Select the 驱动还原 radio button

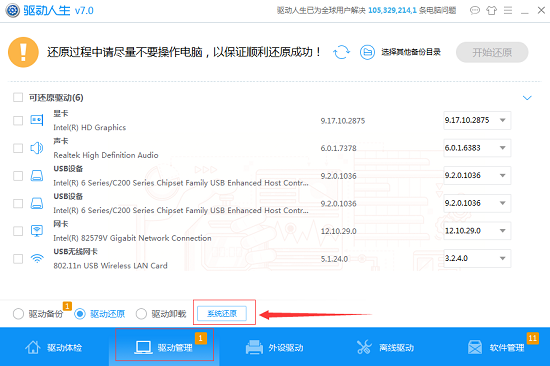(80, 313)
